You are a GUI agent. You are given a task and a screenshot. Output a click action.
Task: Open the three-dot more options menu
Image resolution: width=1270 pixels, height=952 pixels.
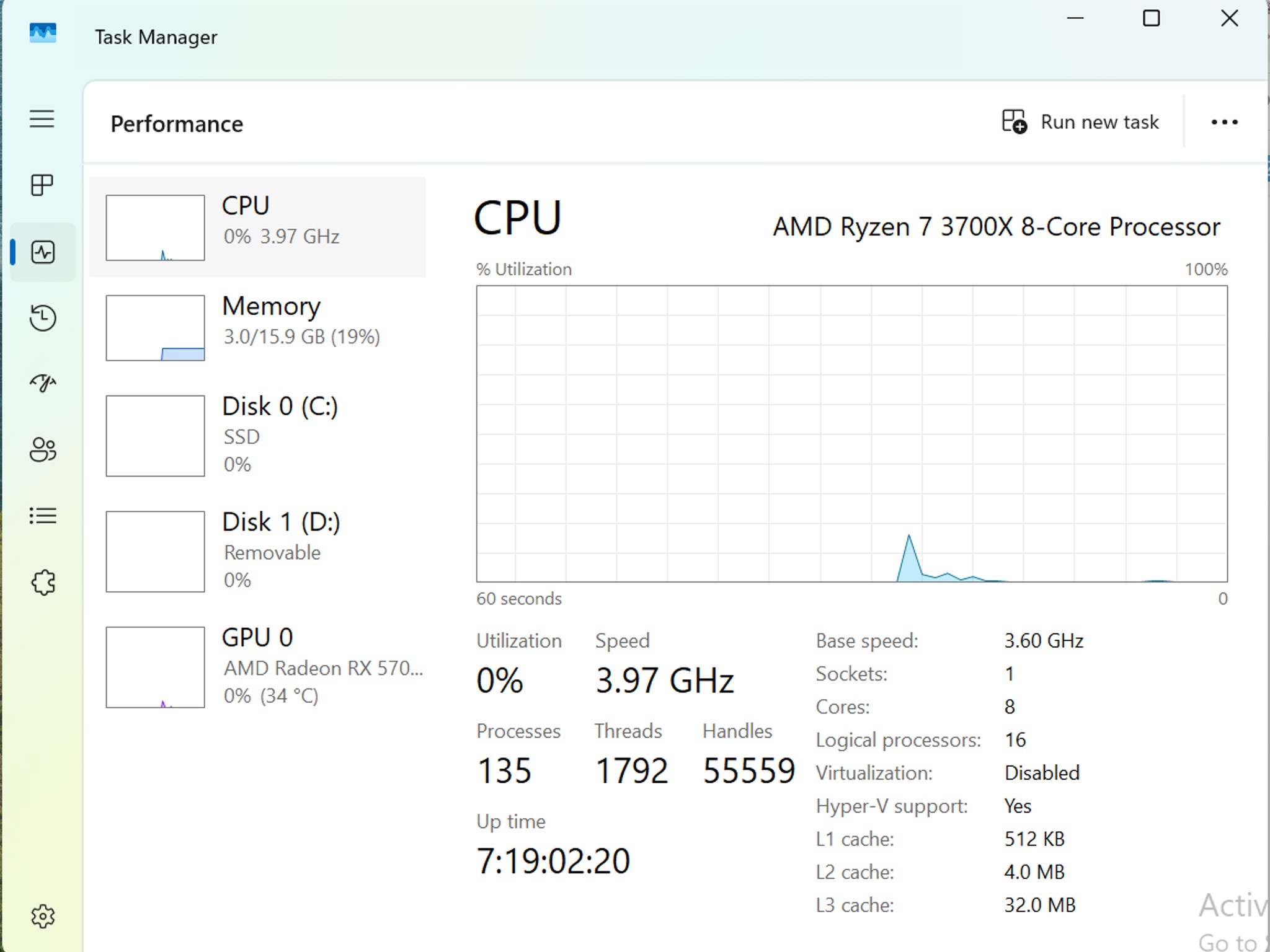coord(1224,122)
